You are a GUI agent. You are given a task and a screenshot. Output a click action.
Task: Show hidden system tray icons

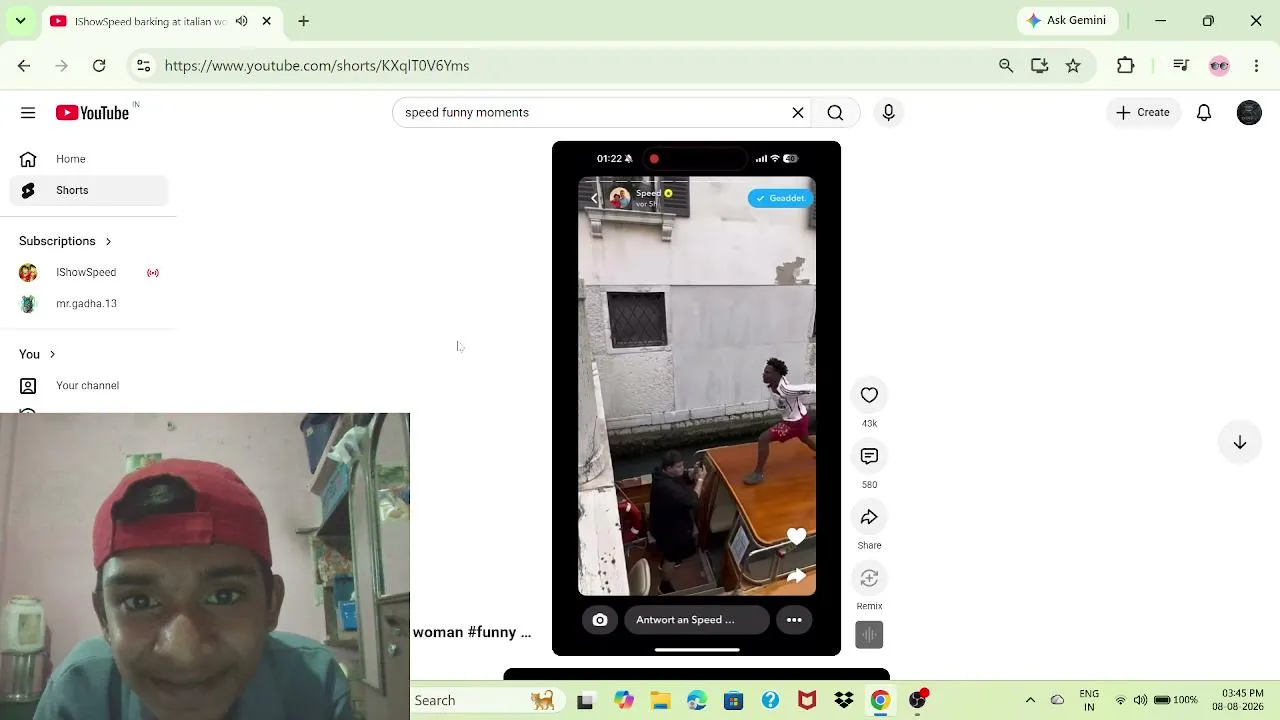point(1030,700)
